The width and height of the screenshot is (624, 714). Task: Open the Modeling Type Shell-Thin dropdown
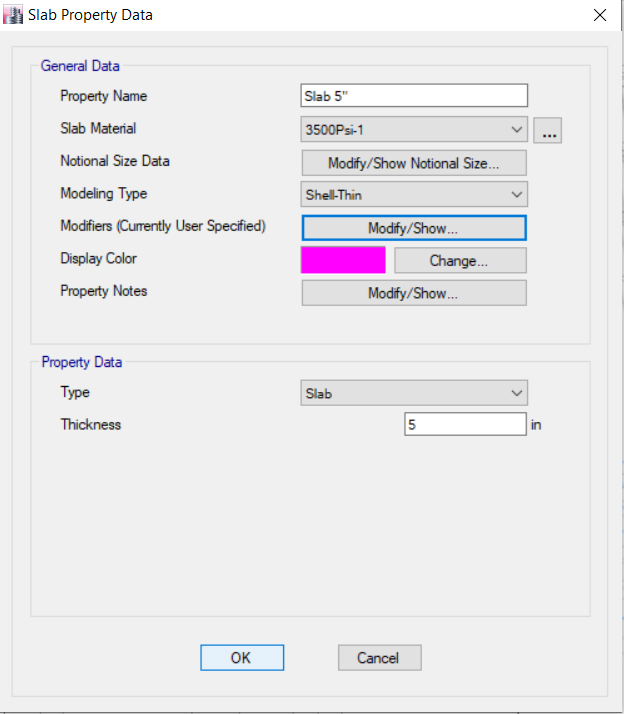point(414,195)
